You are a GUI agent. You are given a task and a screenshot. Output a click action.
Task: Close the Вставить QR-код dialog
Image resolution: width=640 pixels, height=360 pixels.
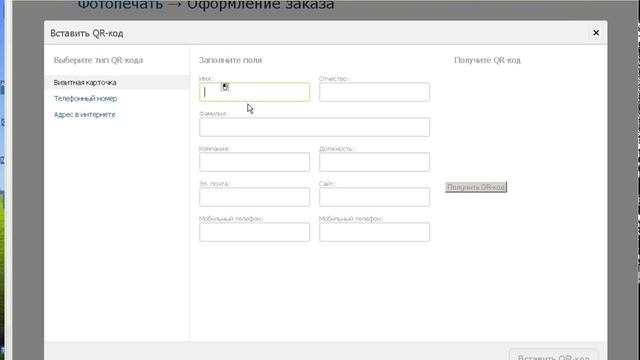[x=596, y=33]
